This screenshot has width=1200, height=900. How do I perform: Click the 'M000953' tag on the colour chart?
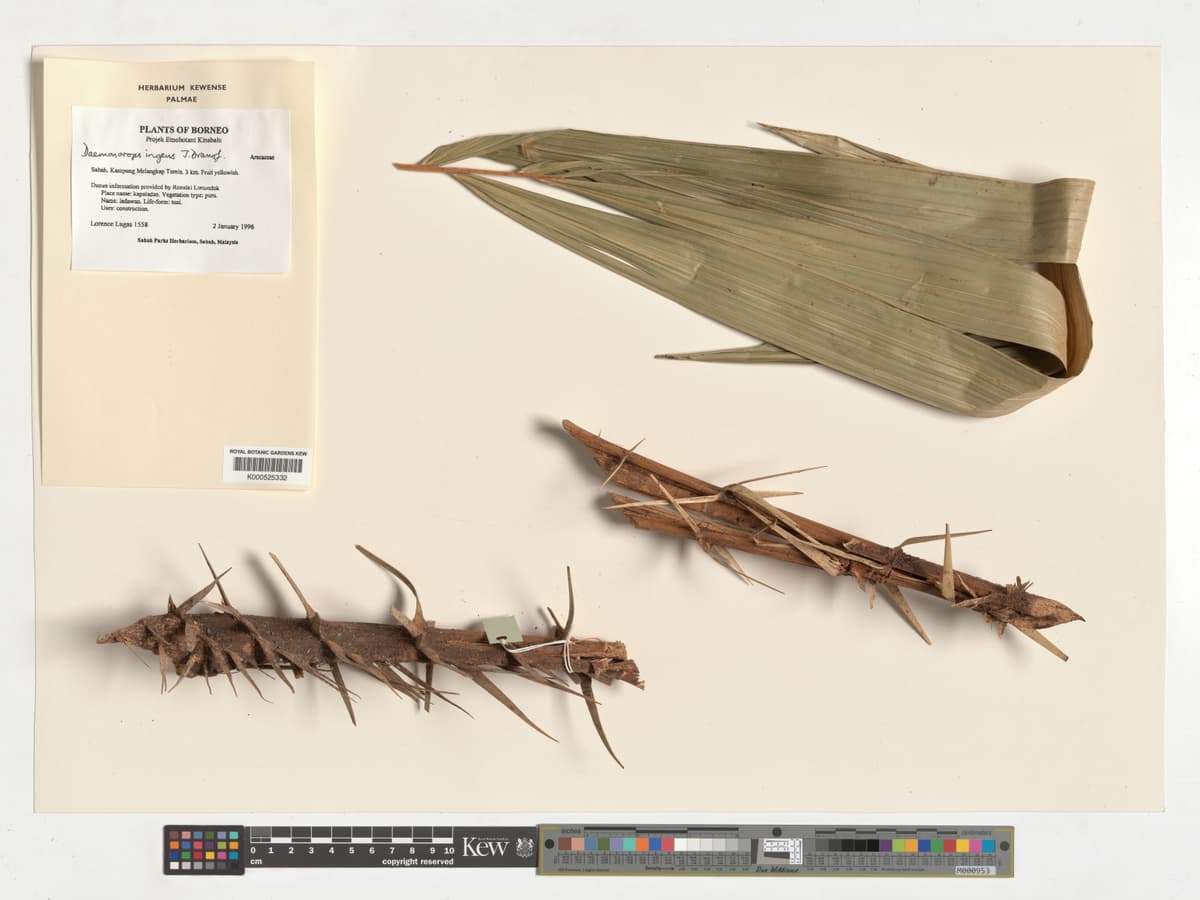click(x=974, y=870)
